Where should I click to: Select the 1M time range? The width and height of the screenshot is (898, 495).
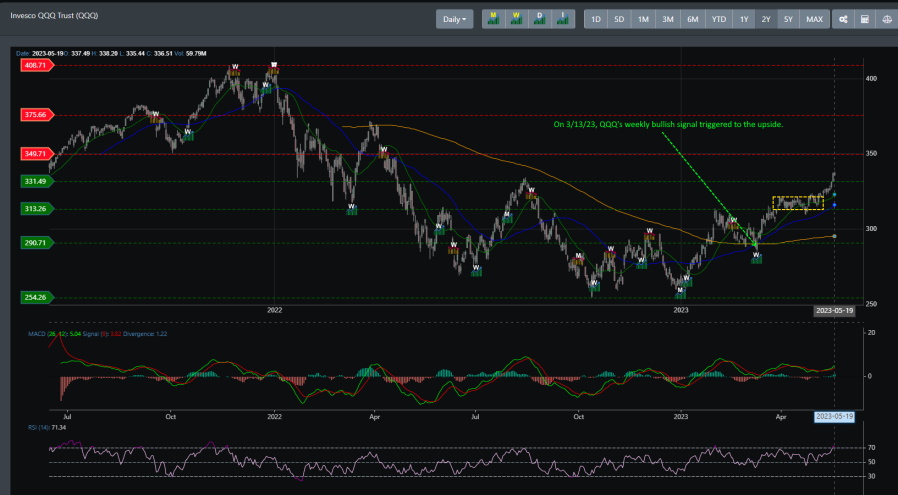coord(643,19)
